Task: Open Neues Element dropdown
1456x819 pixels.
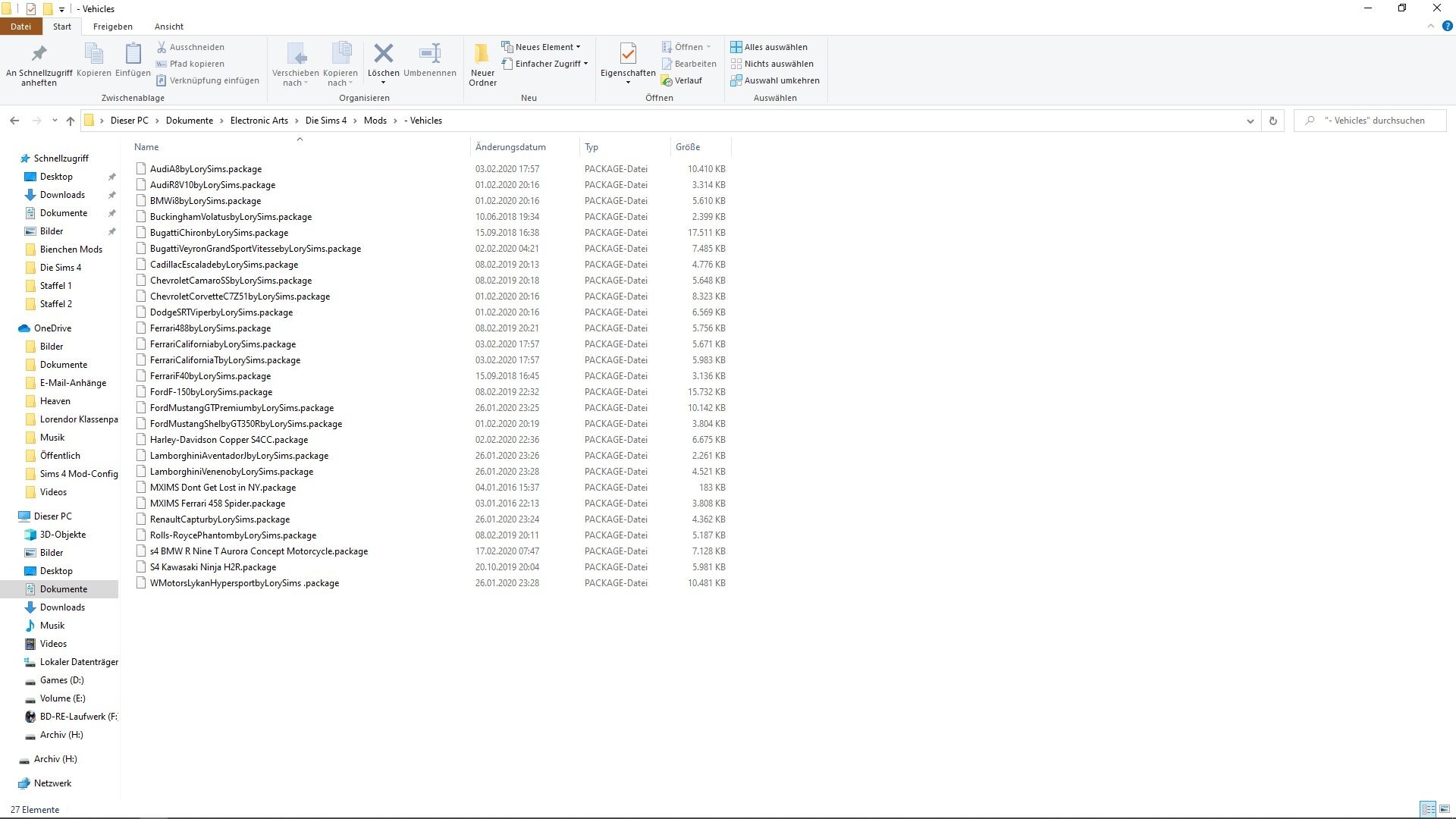Action: 541,47
